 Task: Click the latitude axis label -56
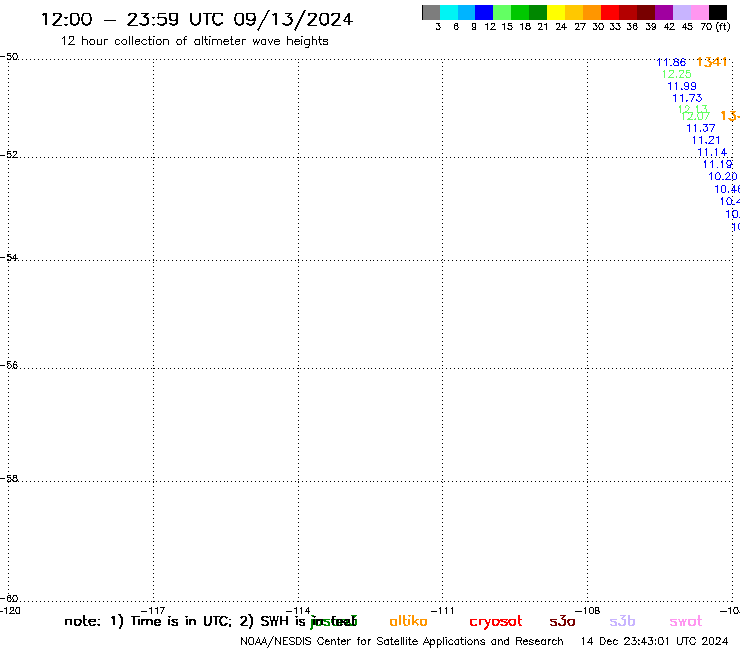[9, 365]
